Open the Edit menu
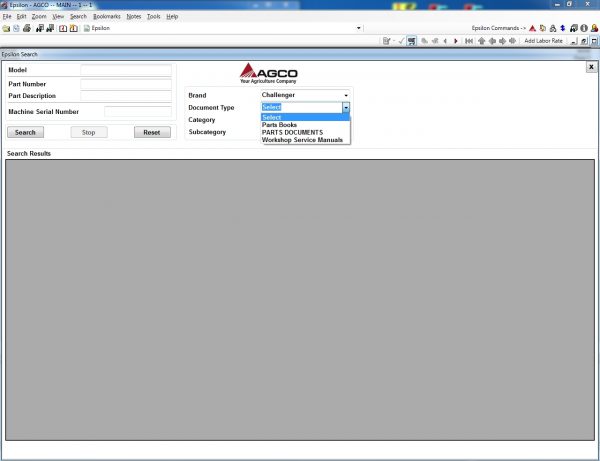This screenshot has height=461, width=600. tap(21, 16)
